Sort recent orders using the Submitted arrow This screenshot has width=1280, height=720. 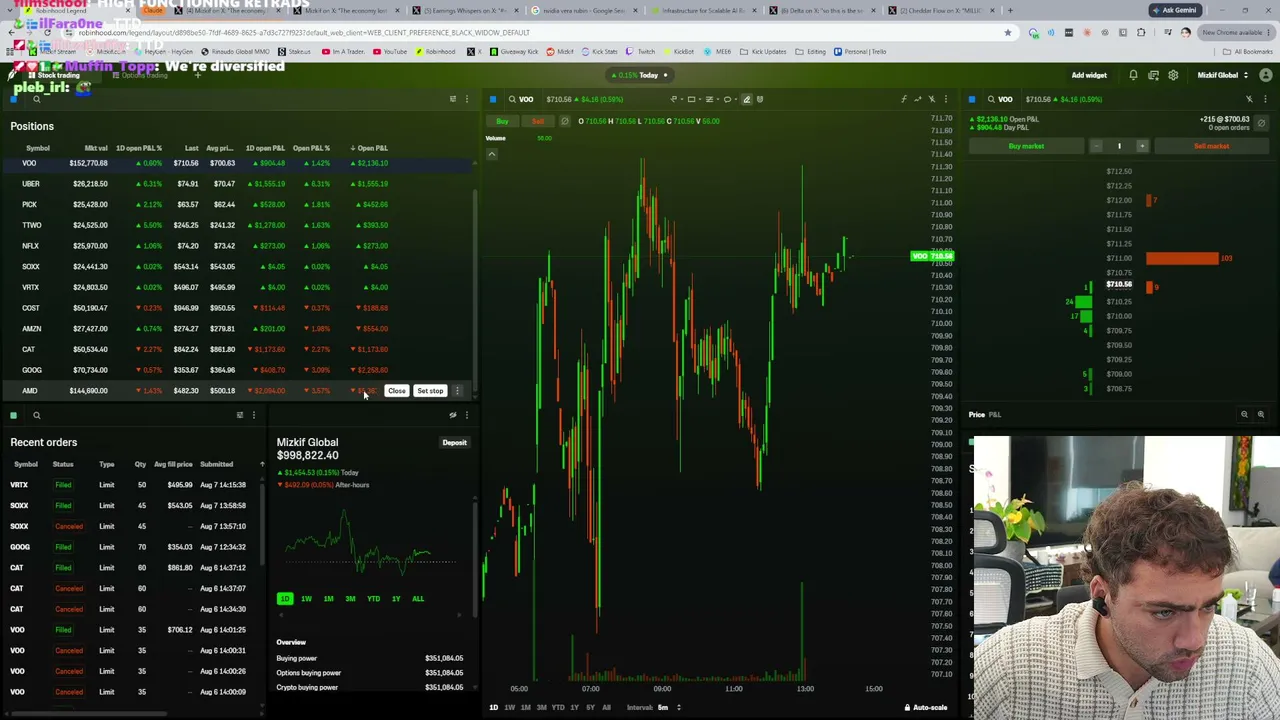point(262,464)
